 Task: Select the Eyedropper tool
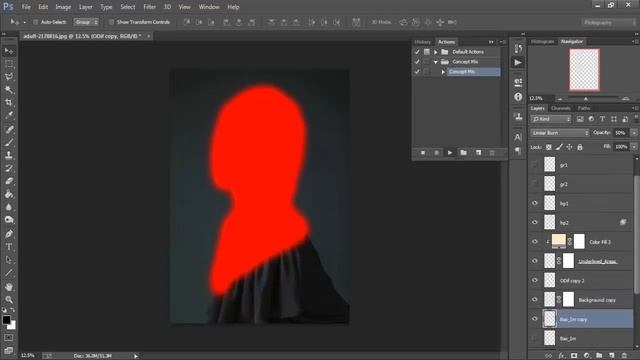[x=9, y=115]
